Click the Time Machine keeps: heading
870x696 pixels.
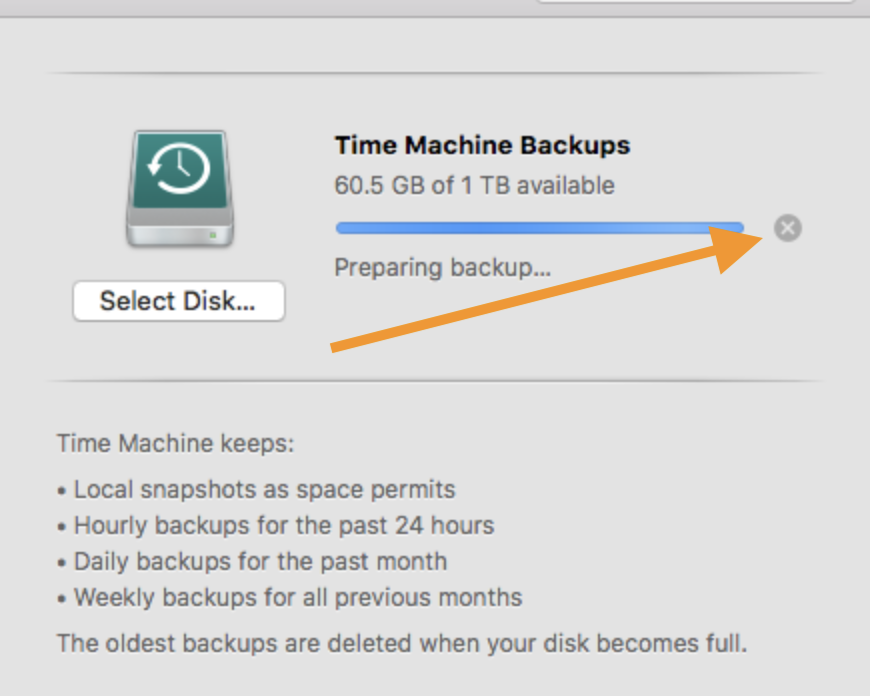click(x=175, y=443)
